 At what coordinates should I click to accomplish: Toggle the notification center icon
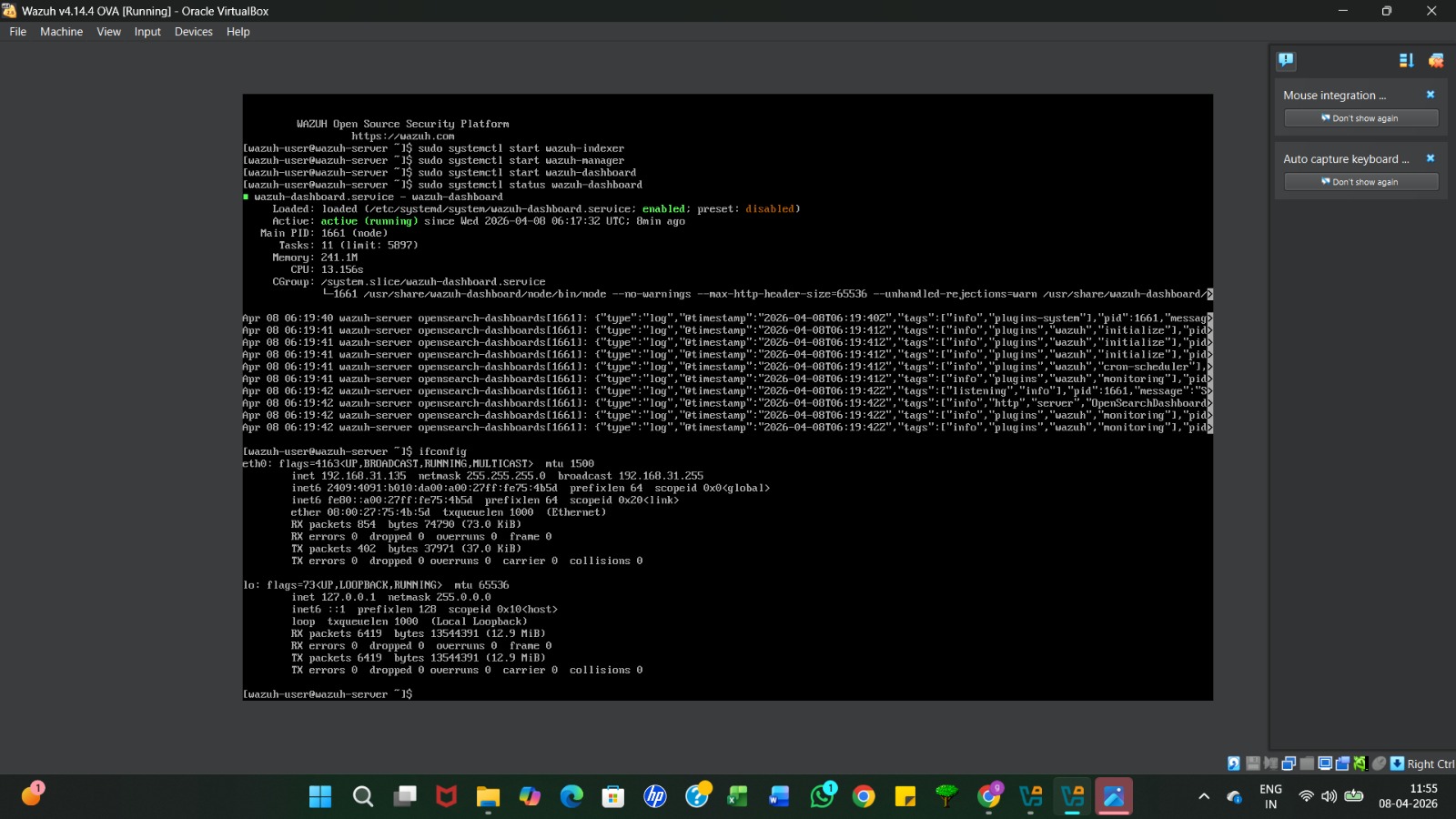(x=1286, y=60)
